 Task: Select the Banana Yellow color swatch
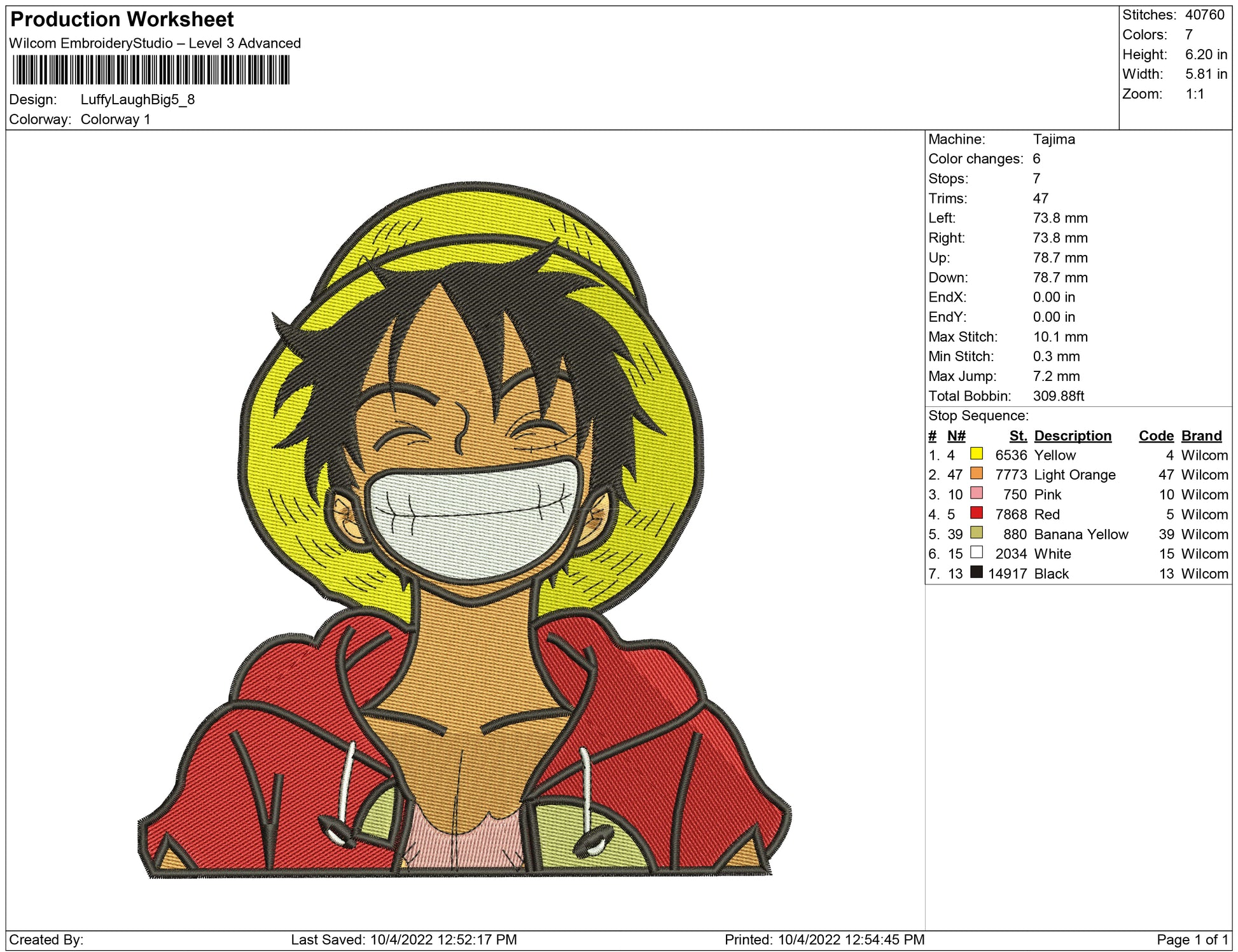pos(976,532)
